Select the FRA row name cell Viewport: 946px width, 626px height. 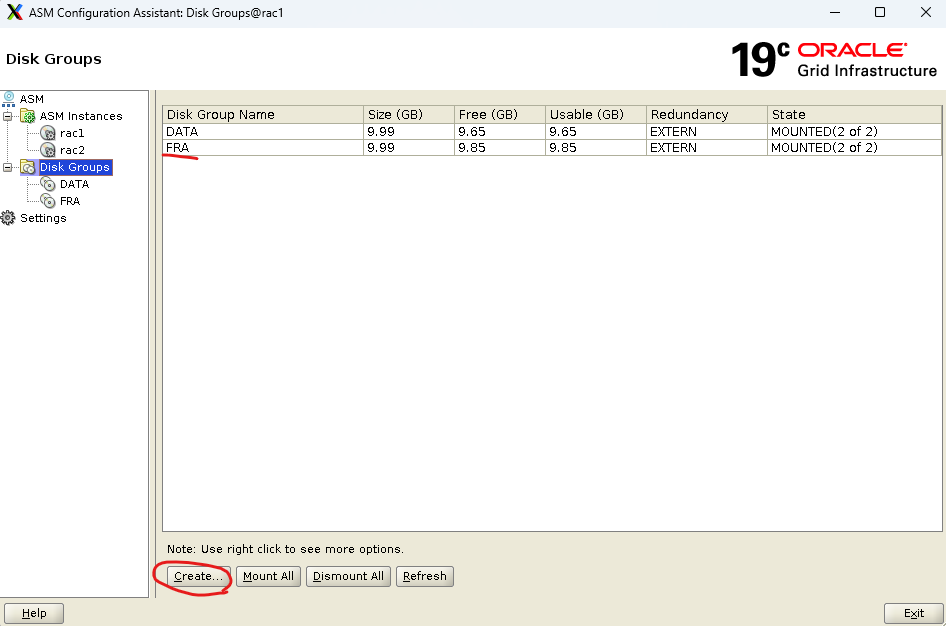[263, 148]
